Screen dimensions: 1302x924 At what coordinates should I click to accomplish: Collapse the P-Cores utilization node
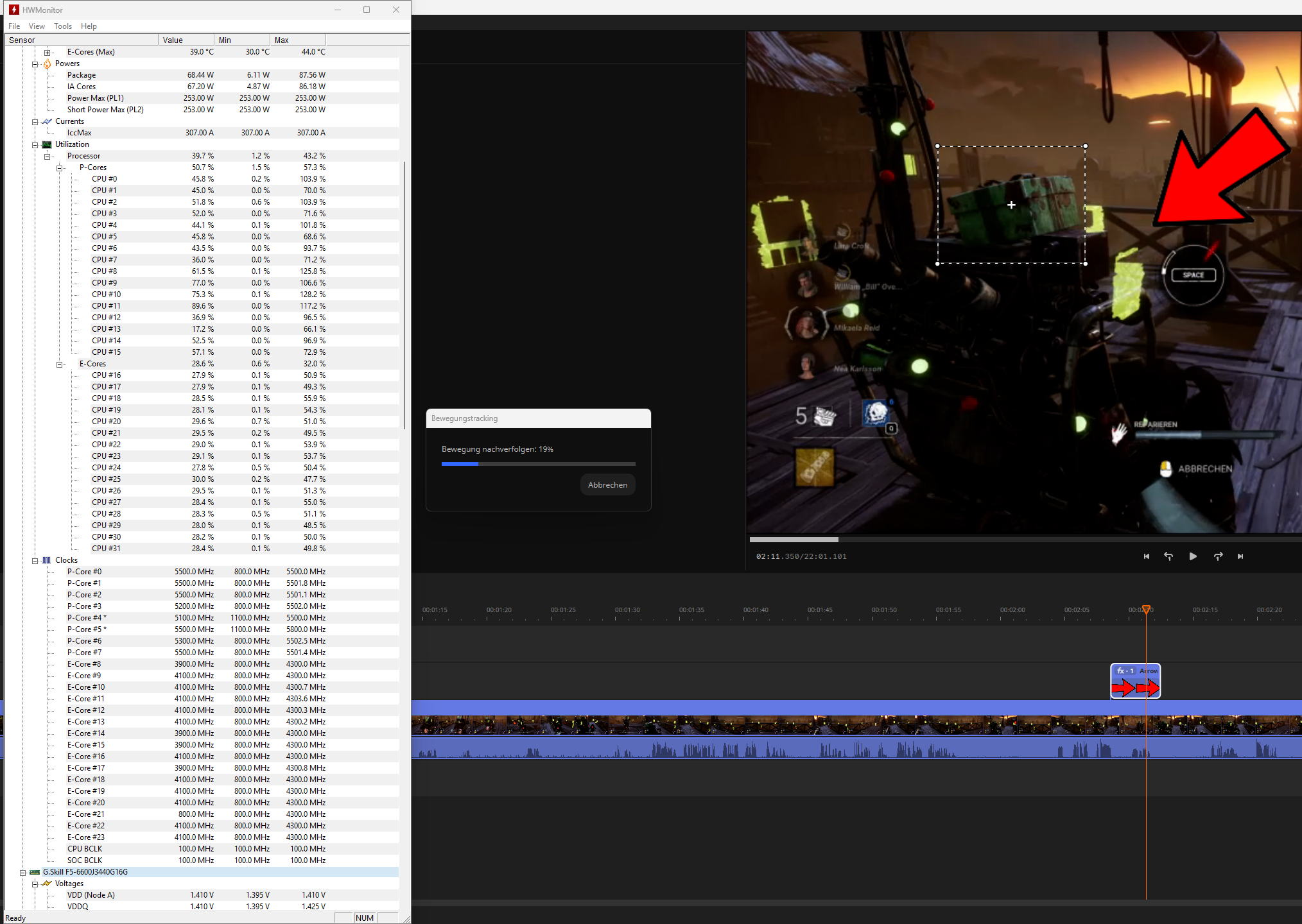click(59, 168)
